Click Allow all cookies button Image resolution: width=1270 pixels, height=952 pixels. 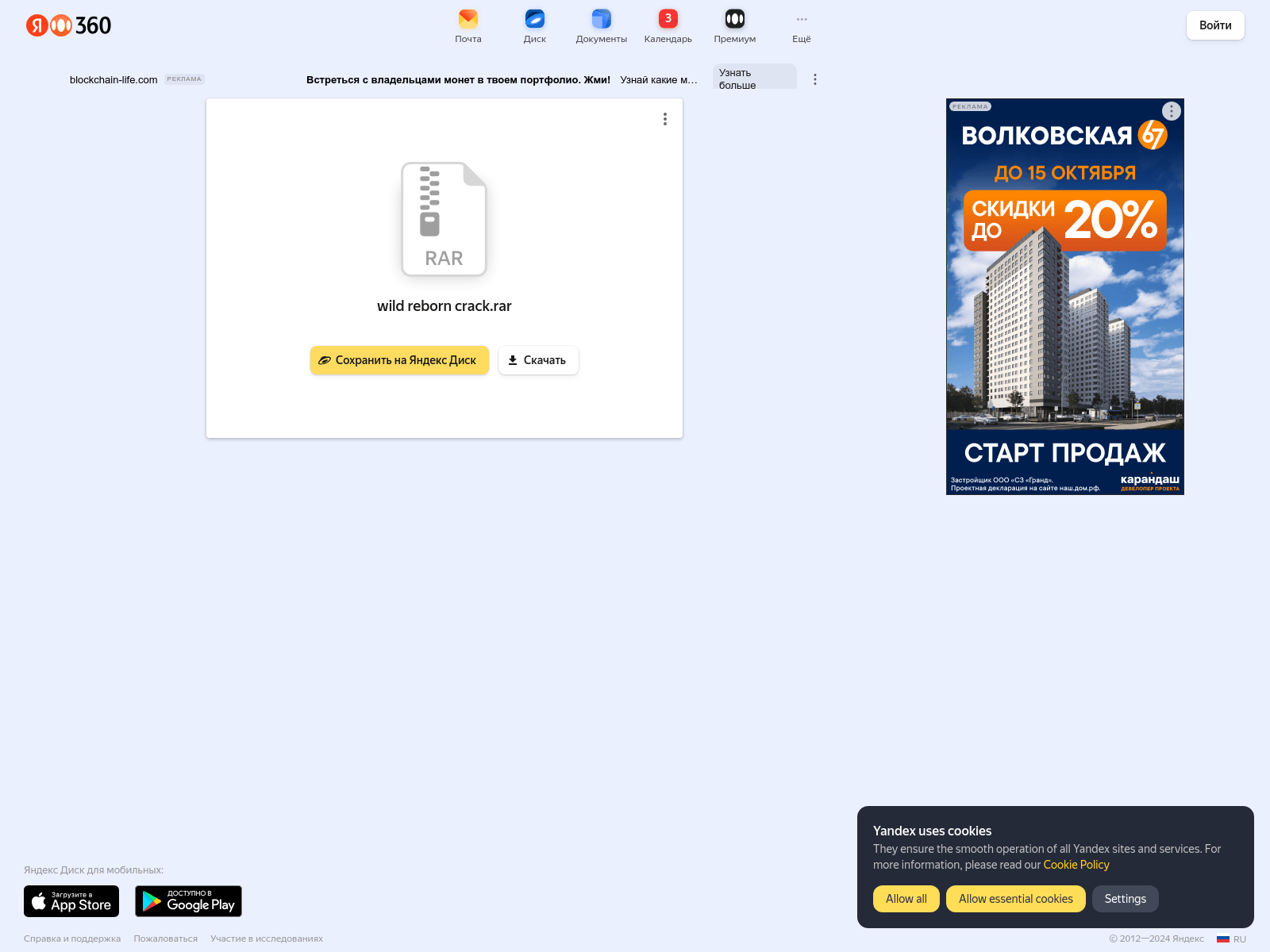[x=906, y=899]
